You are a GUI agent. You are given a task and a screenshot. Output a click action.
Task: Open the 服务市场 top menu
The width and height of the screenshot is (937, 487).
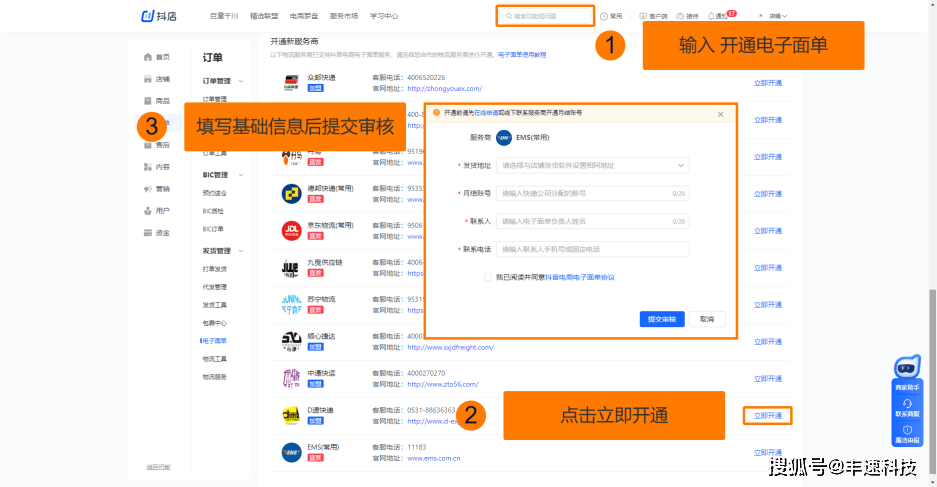(344, 16)
